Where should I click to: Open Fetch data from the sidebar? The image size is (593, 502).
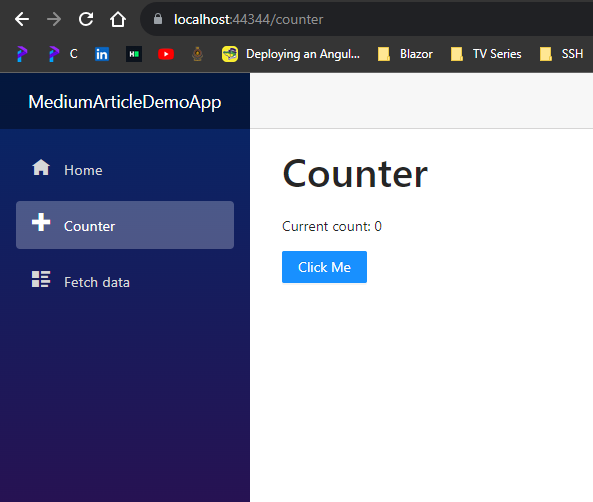125,281
